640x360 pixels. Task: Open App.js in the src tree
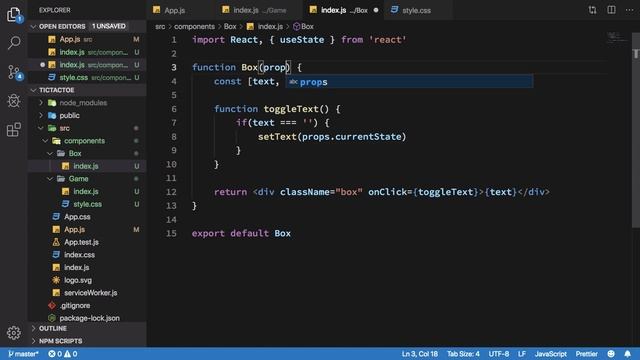87,229
